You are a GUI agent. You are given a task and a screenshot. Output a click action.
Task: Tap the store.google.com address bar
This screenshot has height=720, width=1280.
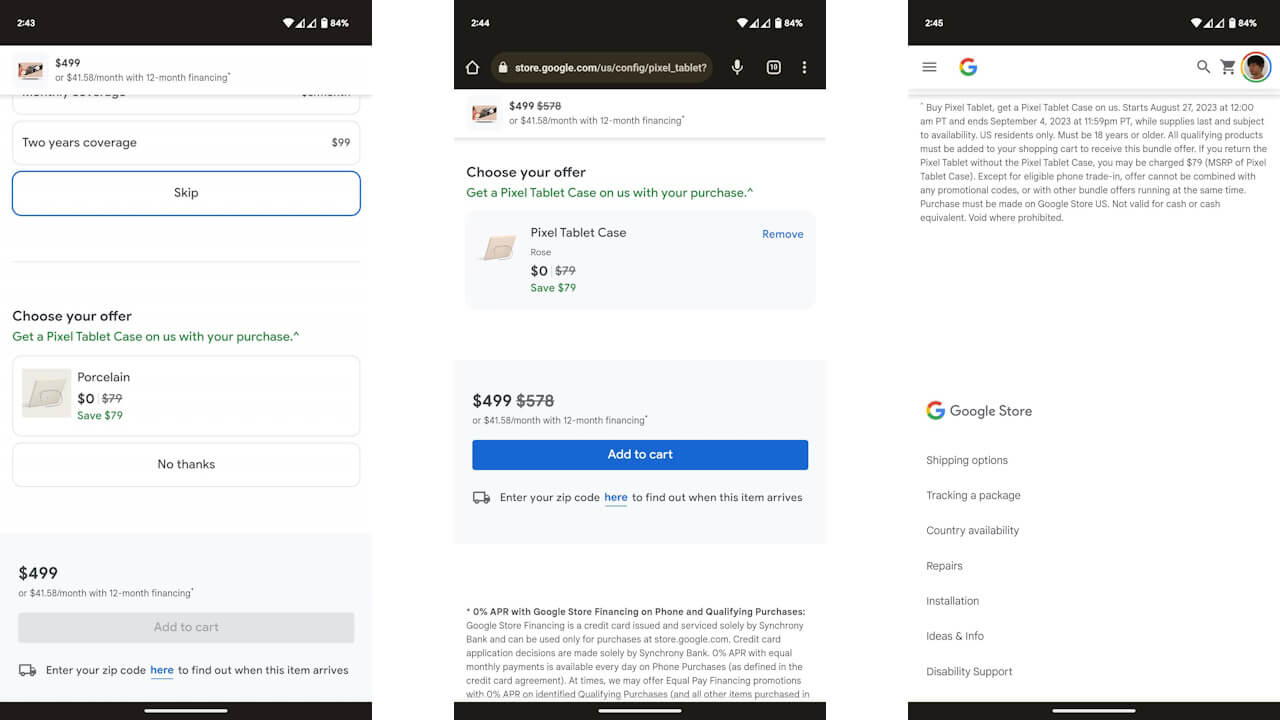pos(610,68)
